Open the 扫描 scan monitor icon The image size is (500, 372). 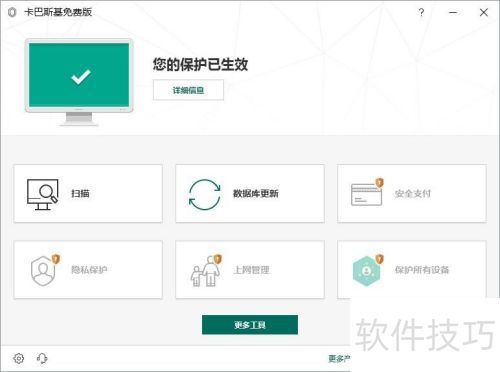click(42, 194)
